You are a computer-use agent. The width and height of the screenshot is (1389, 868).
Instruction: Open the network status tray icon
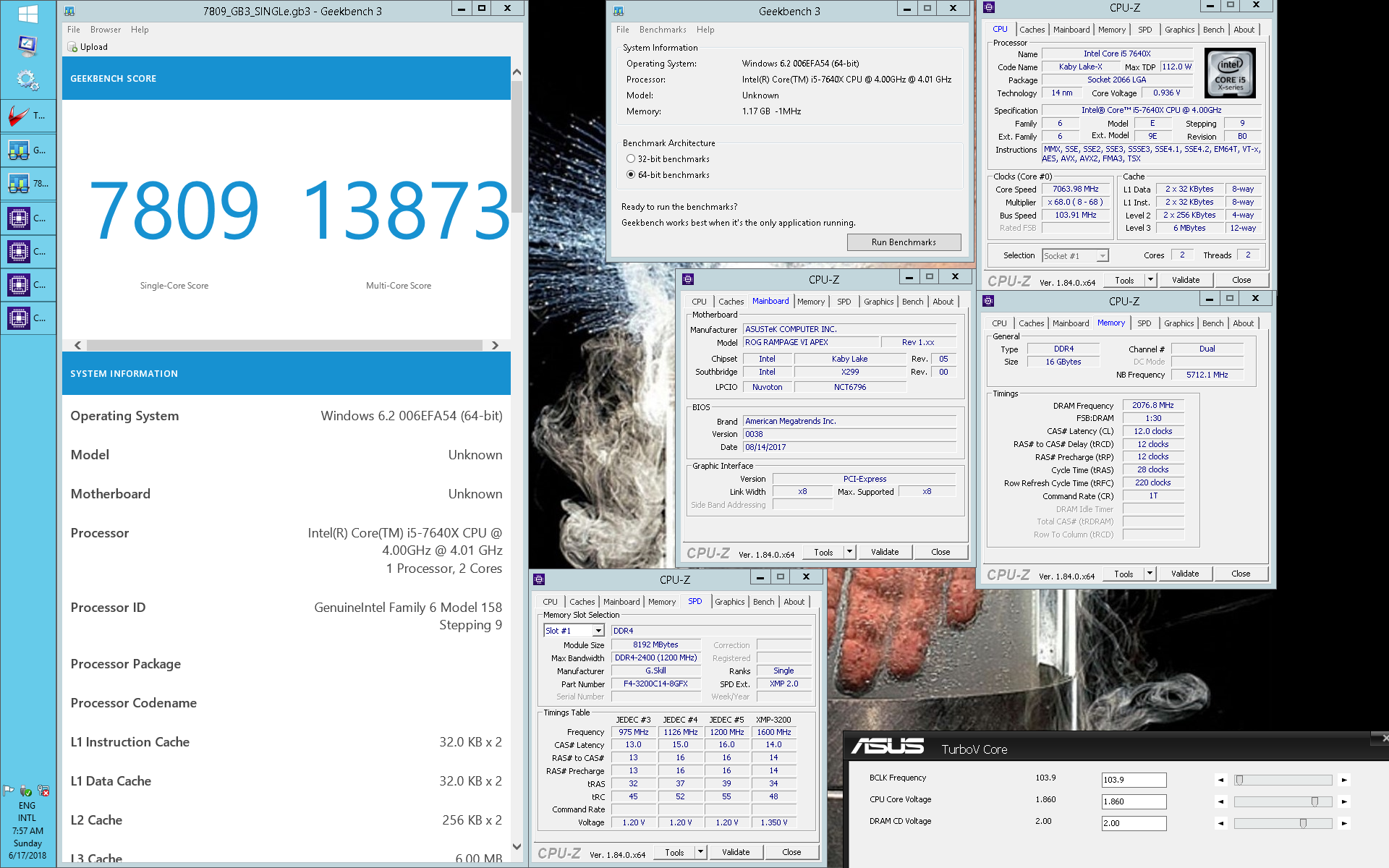coord(43,791)
